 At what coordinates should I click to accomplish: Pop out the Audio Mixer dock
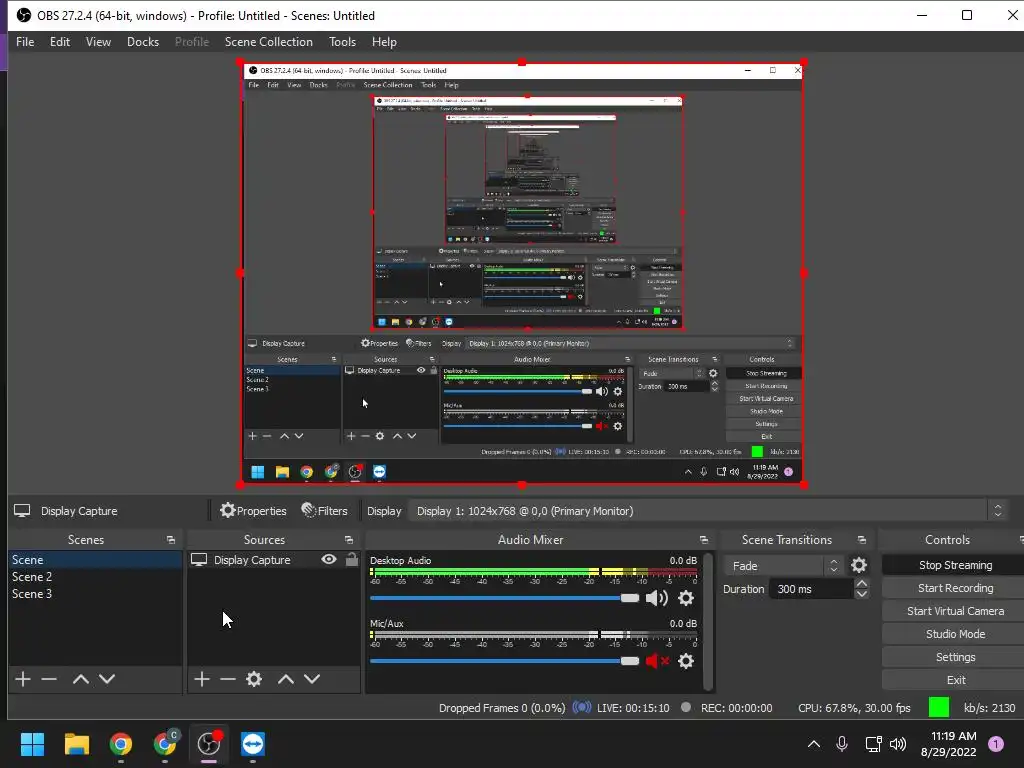(704, 540)
